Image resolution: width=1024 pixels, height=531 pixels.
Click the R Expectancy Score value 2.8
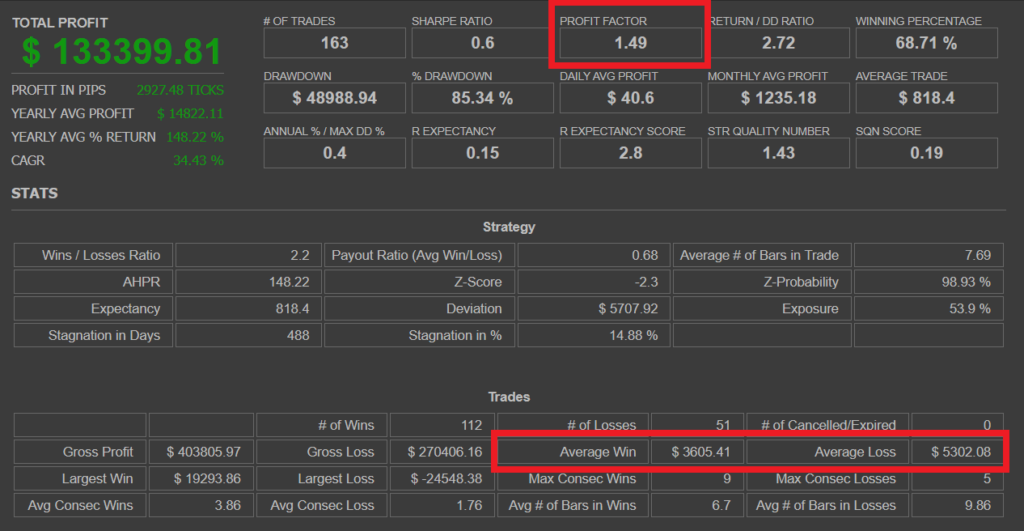pos(630,153)
